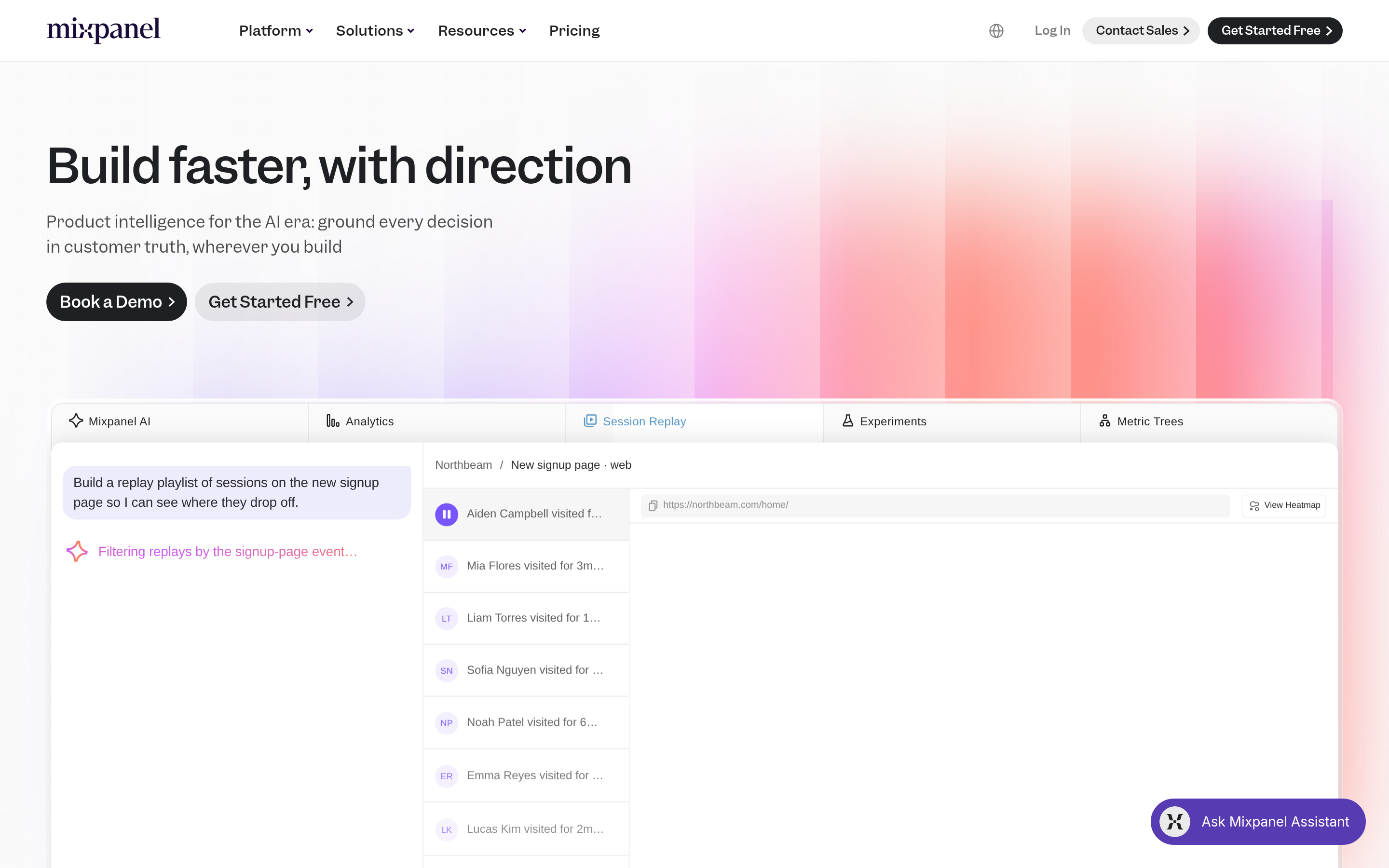Pause the Aiden Campbell replay

[446, 515]
